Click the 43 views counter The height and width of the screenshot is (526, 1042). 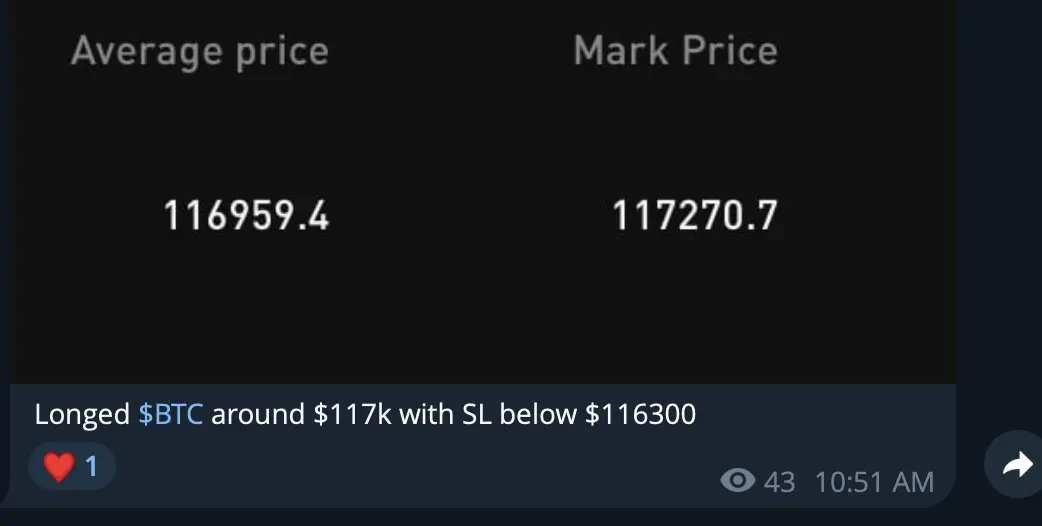tap(780, 482)
